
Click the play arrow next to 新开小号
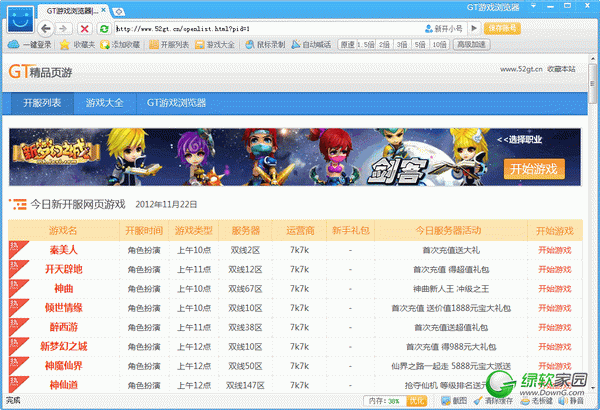(x=474, y=29)
